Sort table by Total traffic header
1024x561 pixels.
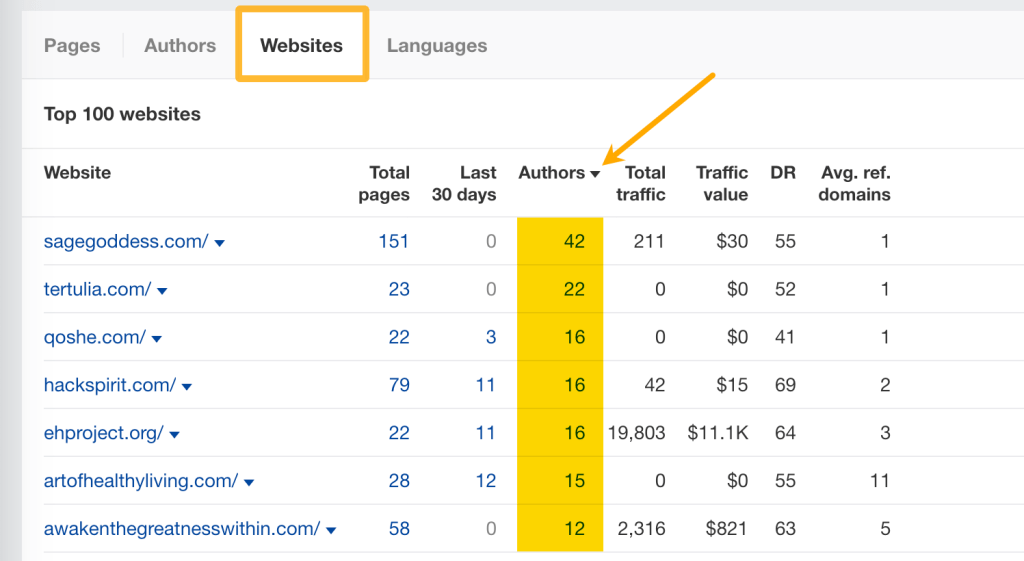click(x=641, y=184)
